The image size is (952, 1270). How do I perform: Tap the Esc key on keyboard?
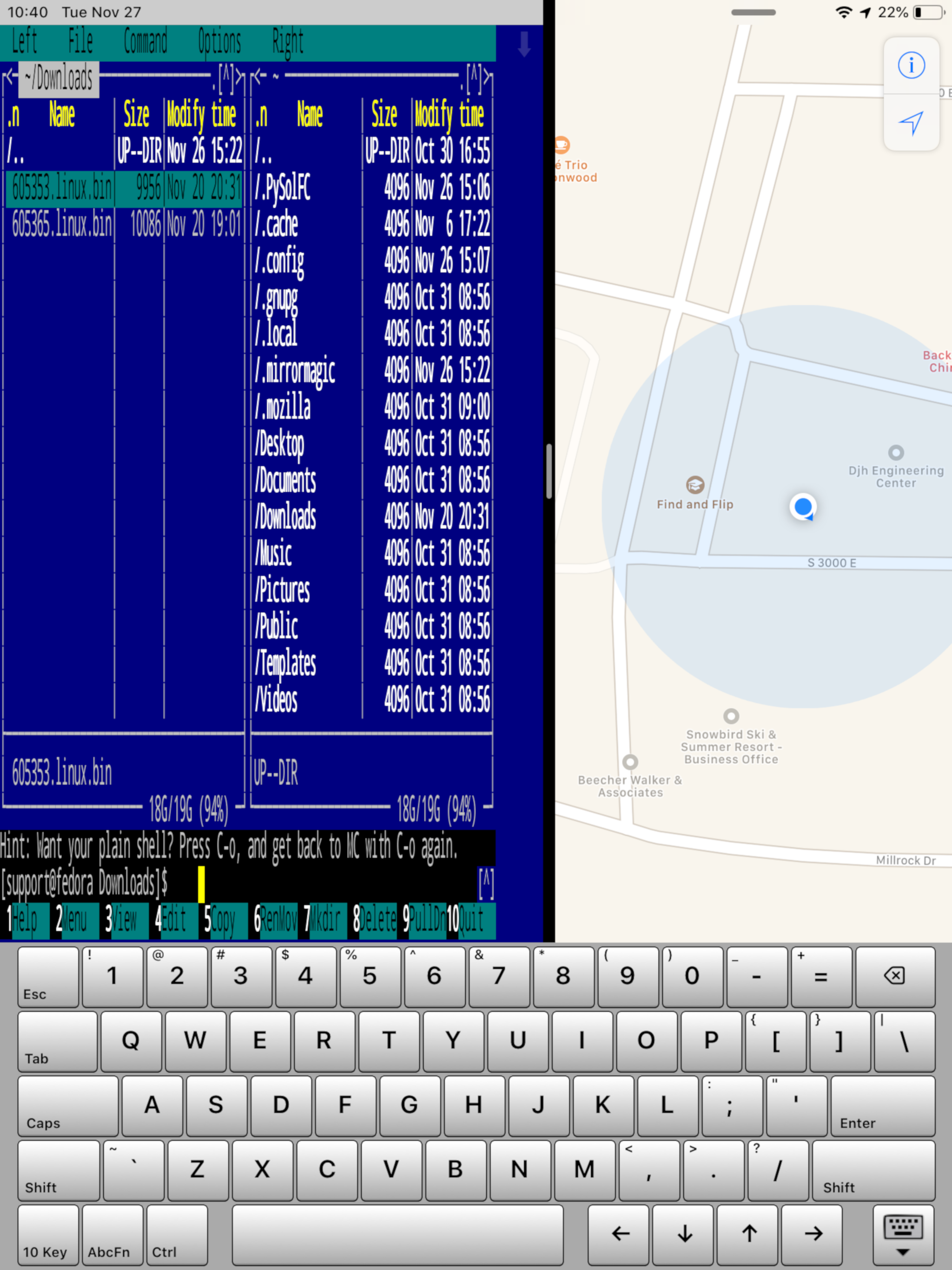(48, 977)
